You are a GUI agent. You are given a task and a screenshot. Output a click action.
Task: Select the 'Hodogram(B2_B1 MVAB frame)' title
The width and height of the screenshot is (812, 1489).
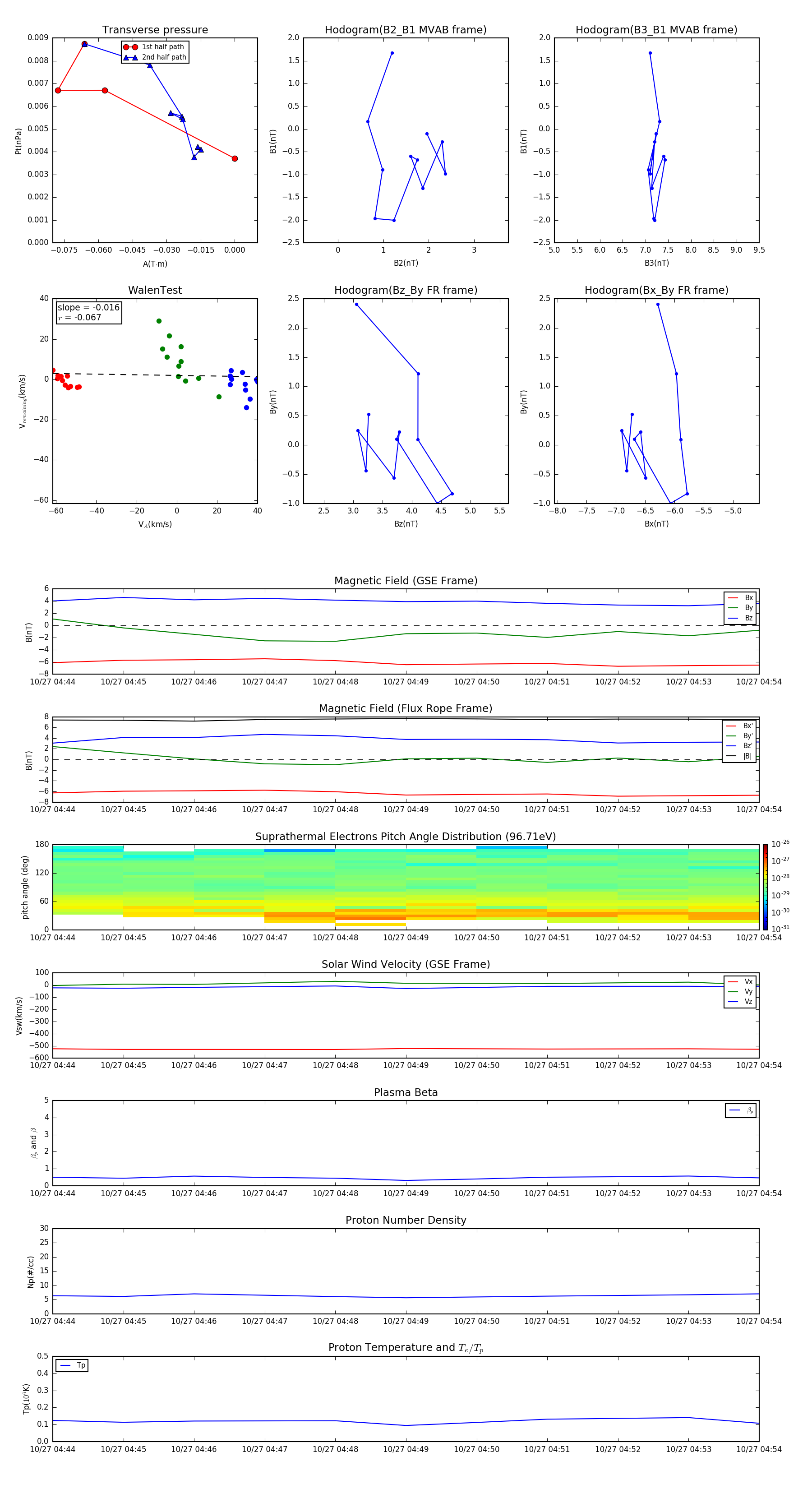(406, 30)
